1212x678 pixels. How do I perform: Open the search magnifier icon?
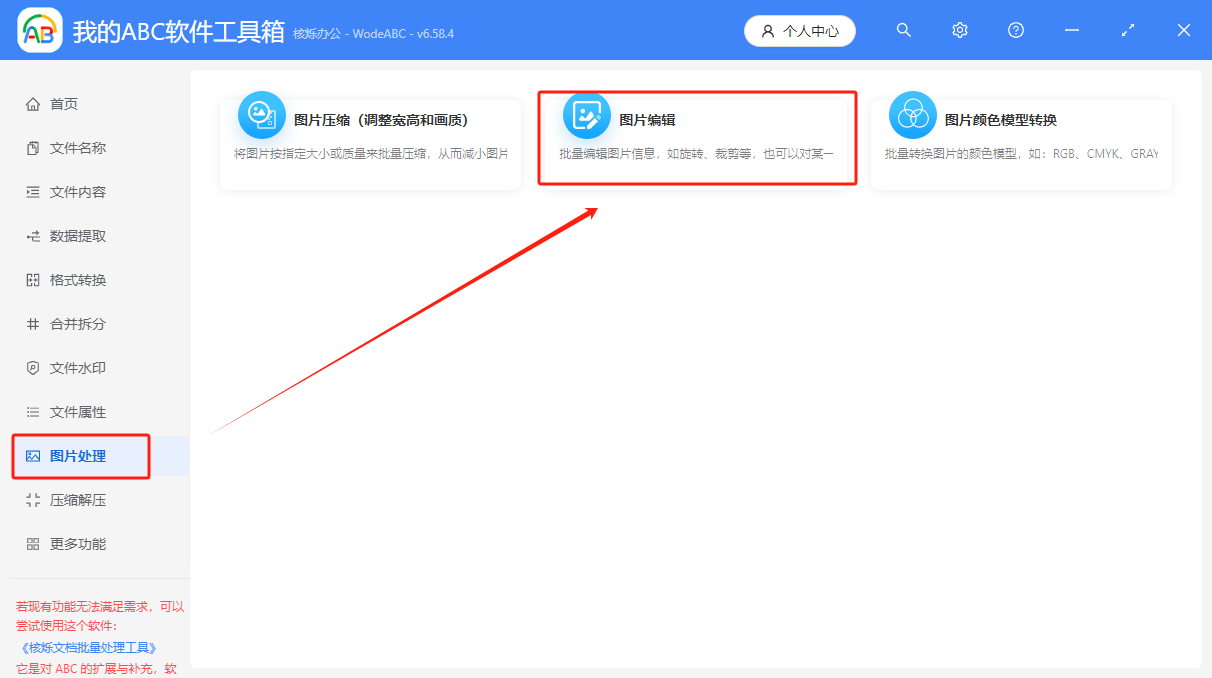pyautogui.click(x=904, y=30)
